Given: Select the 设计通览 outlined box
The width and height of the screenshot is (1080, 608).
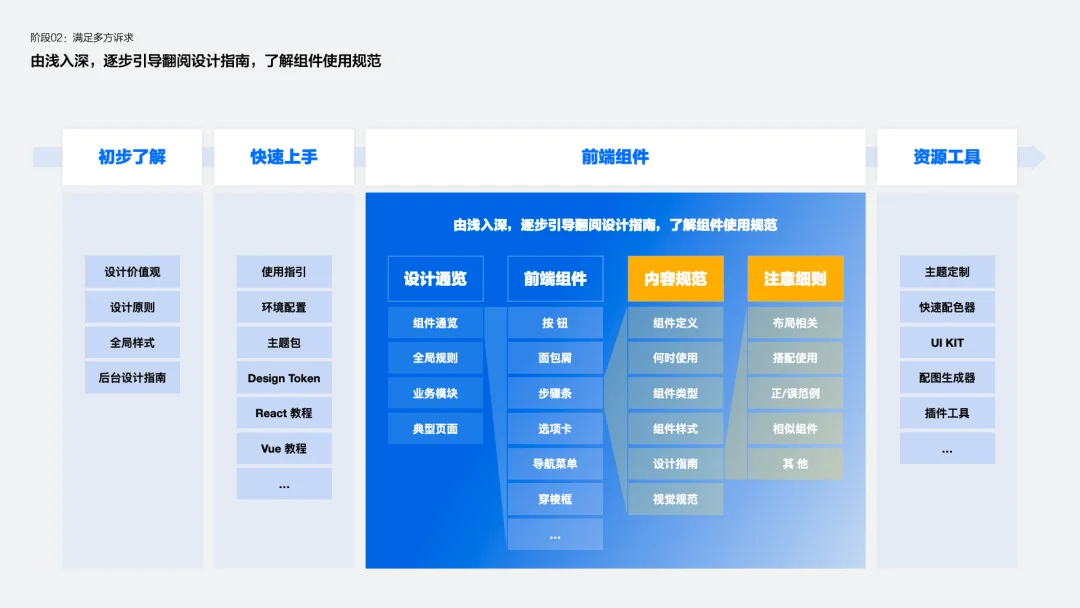Looking at the screenshot, I should pos(435,279).
